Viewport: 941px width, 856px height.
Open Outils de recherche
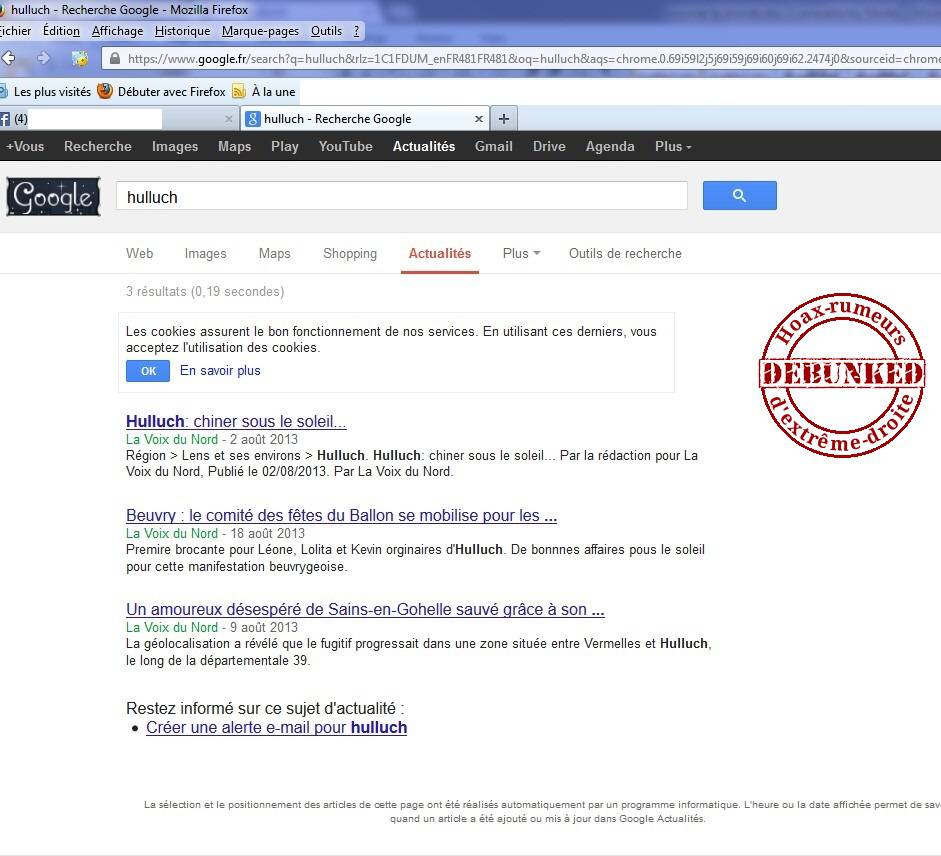click(625, 253)
